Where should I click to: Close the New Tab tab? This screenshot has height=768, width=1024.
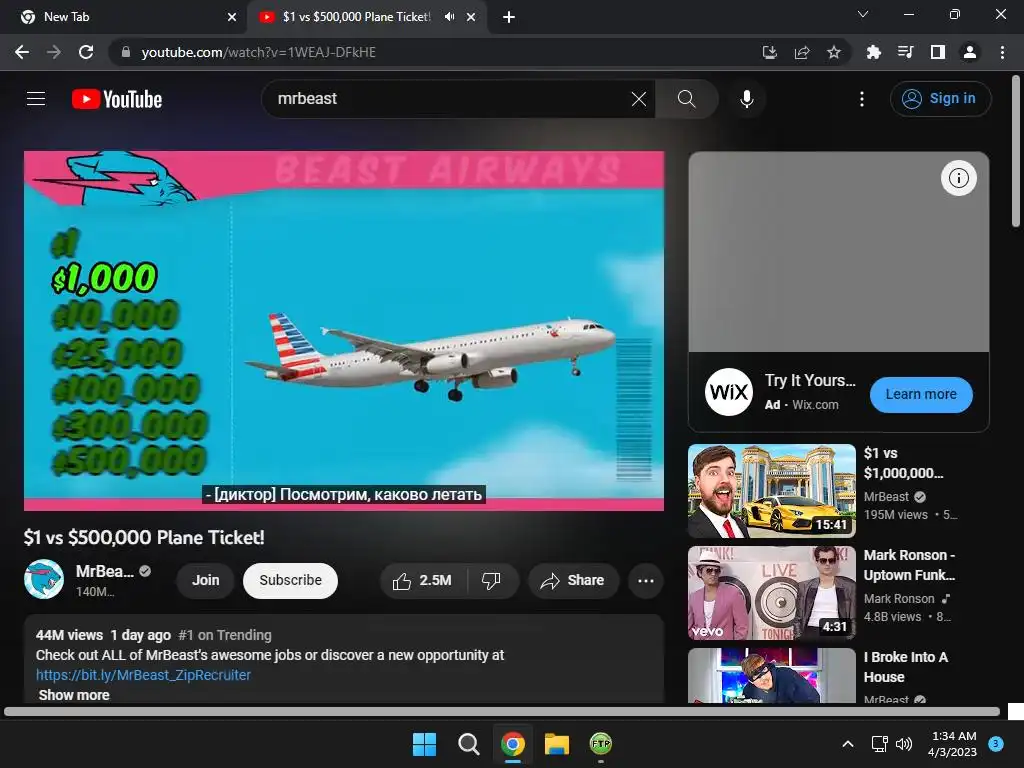tap(232, 17)
